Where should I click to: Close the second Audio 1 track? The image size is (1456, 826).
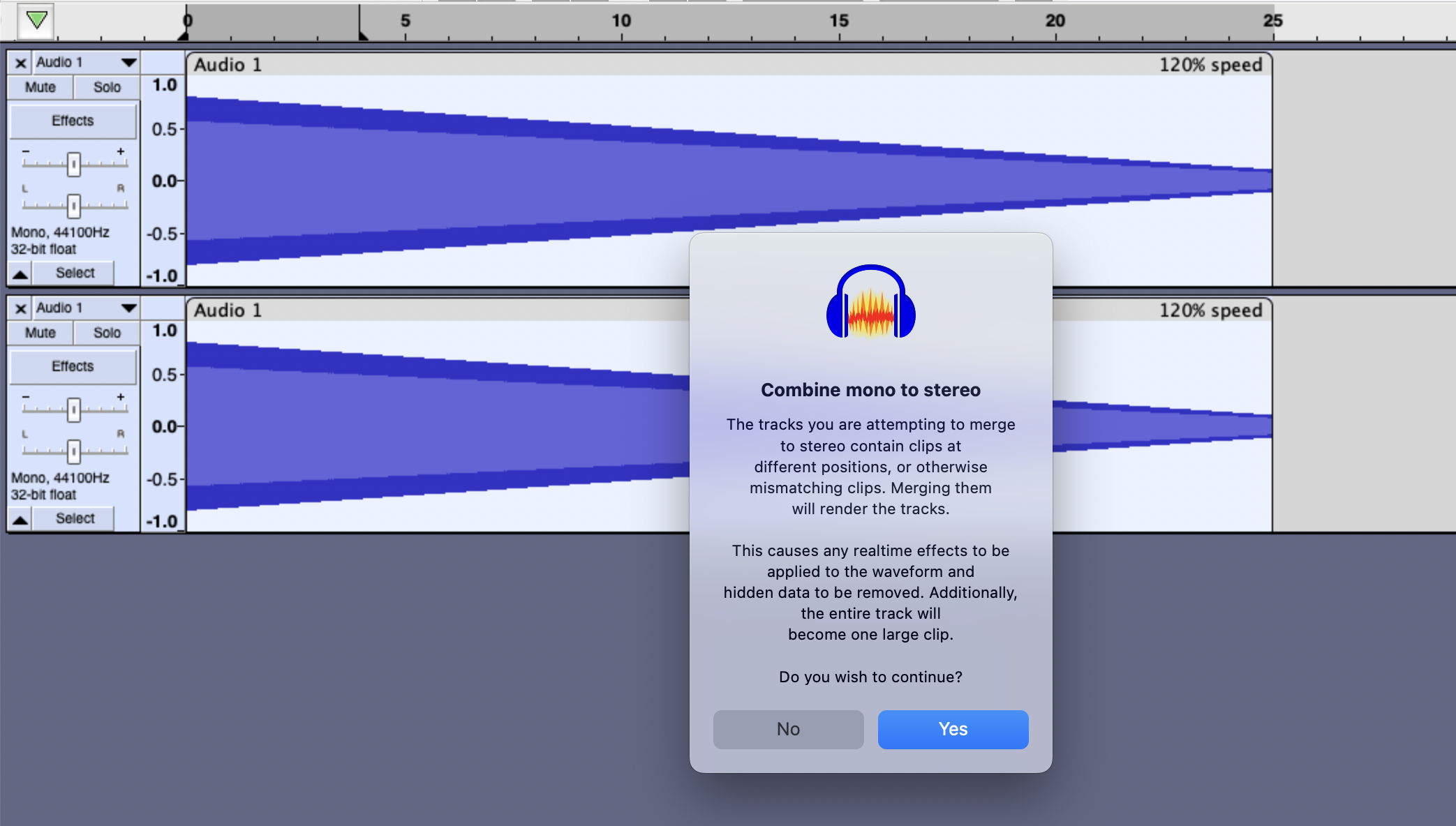coord(20,308)
